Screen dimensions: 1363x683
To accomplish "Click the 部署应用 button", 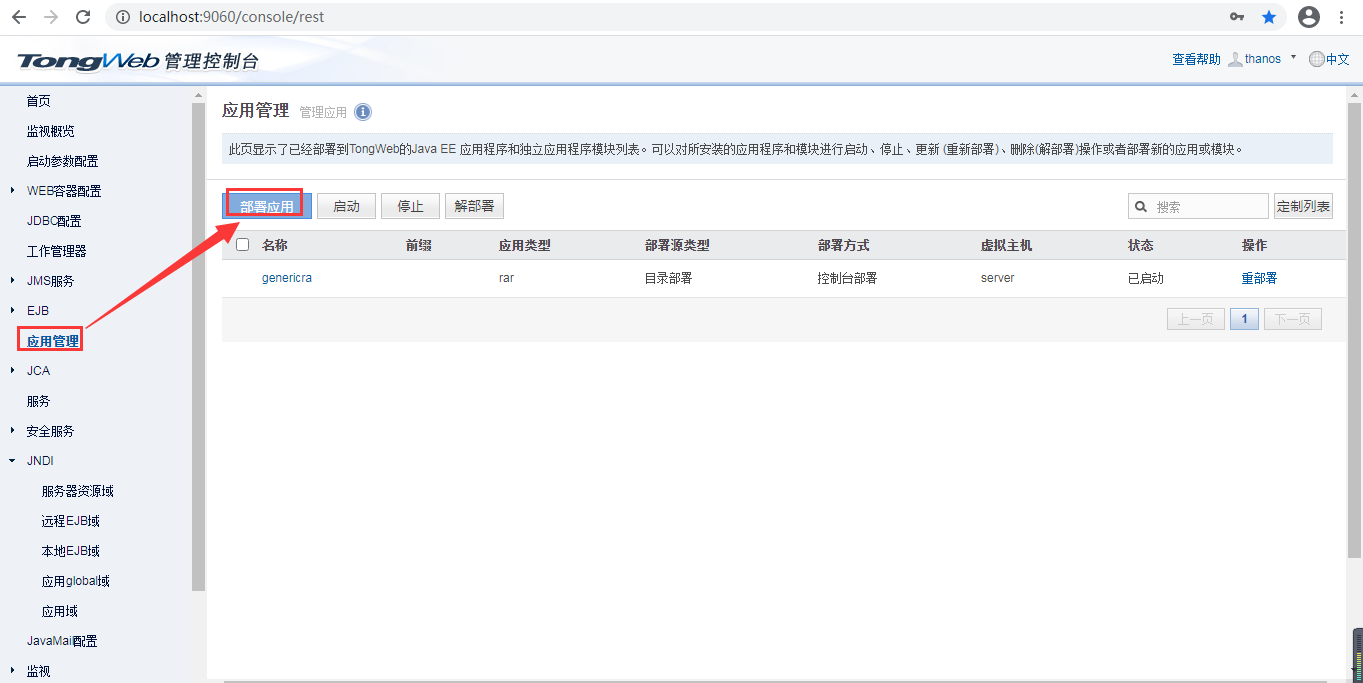I will coord(267,206).
